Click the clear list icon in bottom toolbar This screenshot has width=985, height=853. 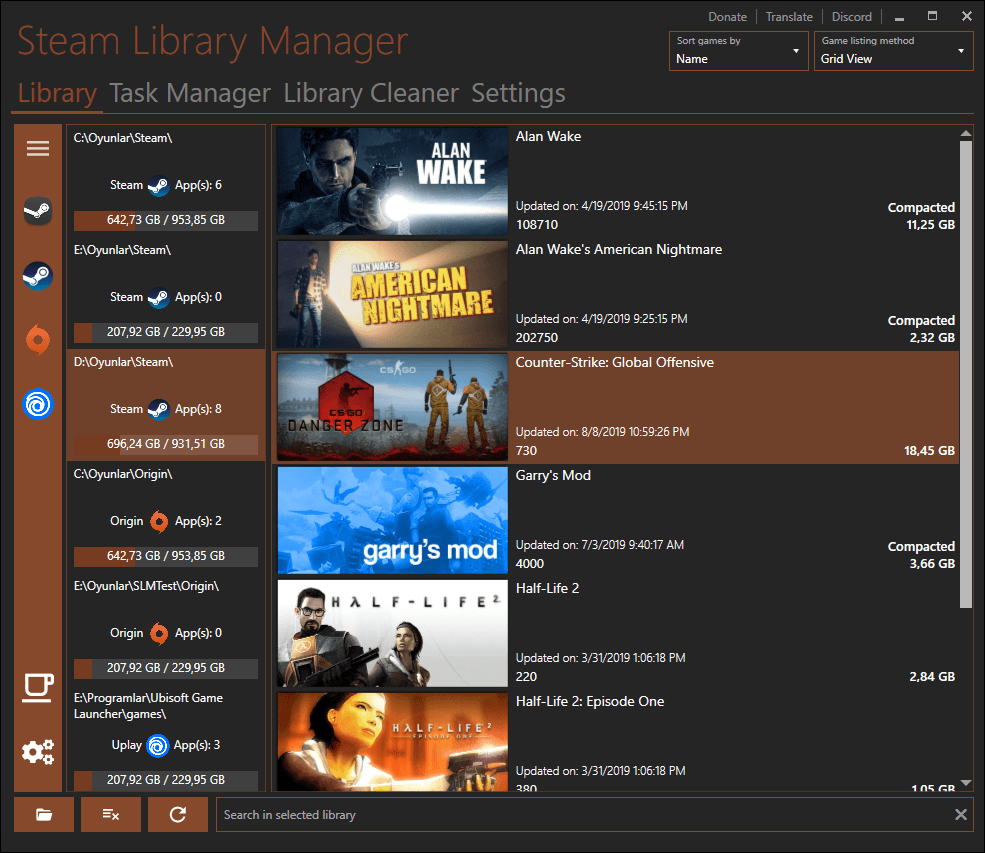tap(110, 814)
